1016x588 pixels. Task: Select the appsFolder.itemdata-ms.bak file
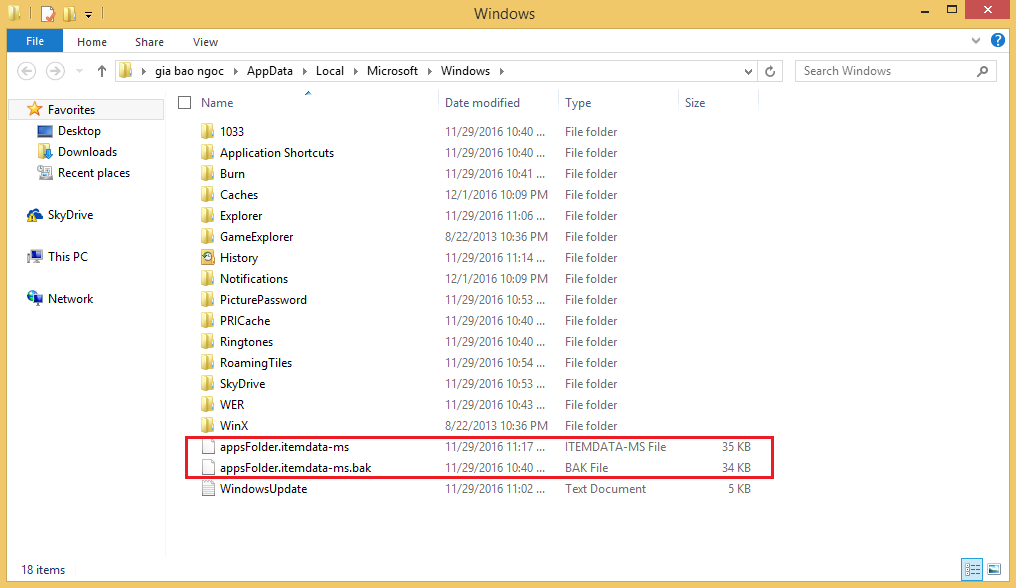pos(295,468)
